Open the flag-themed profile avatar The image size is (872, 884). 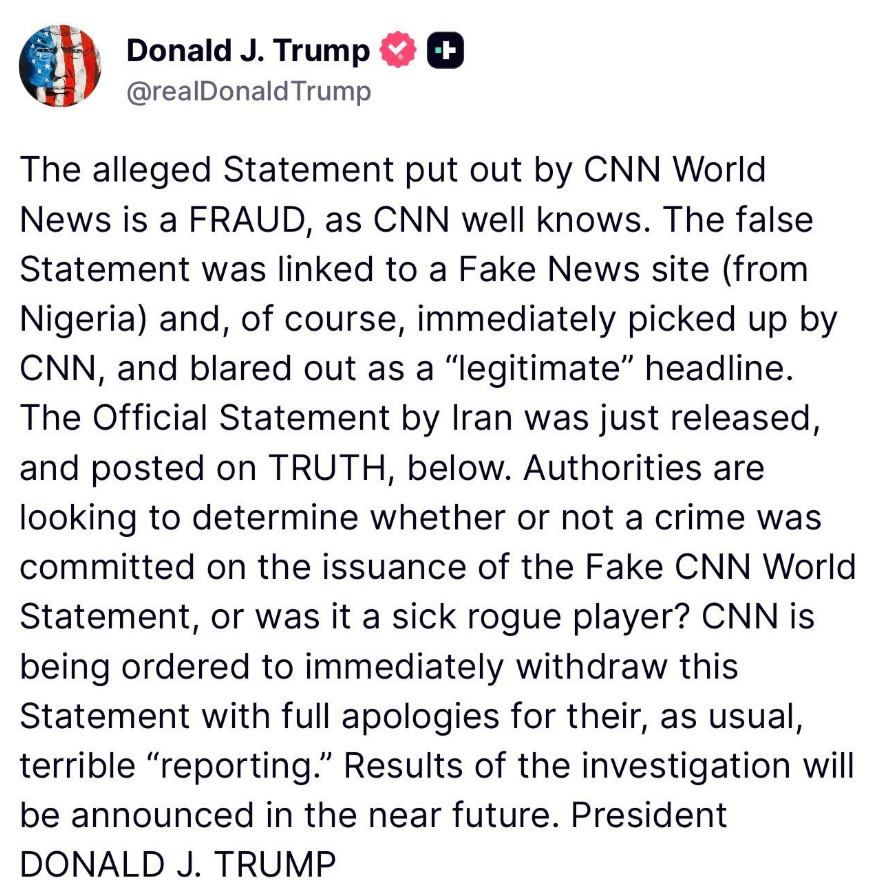pyautogui.click(x=60, y=66)
